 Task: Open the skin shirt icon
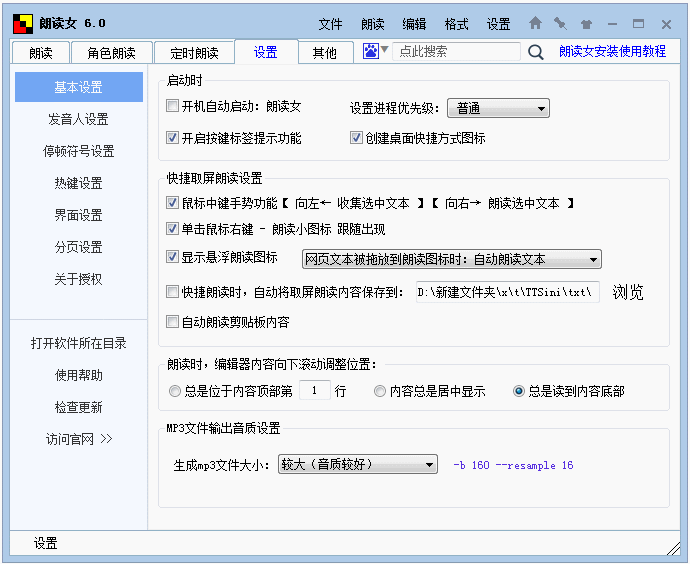coord(586,24)
